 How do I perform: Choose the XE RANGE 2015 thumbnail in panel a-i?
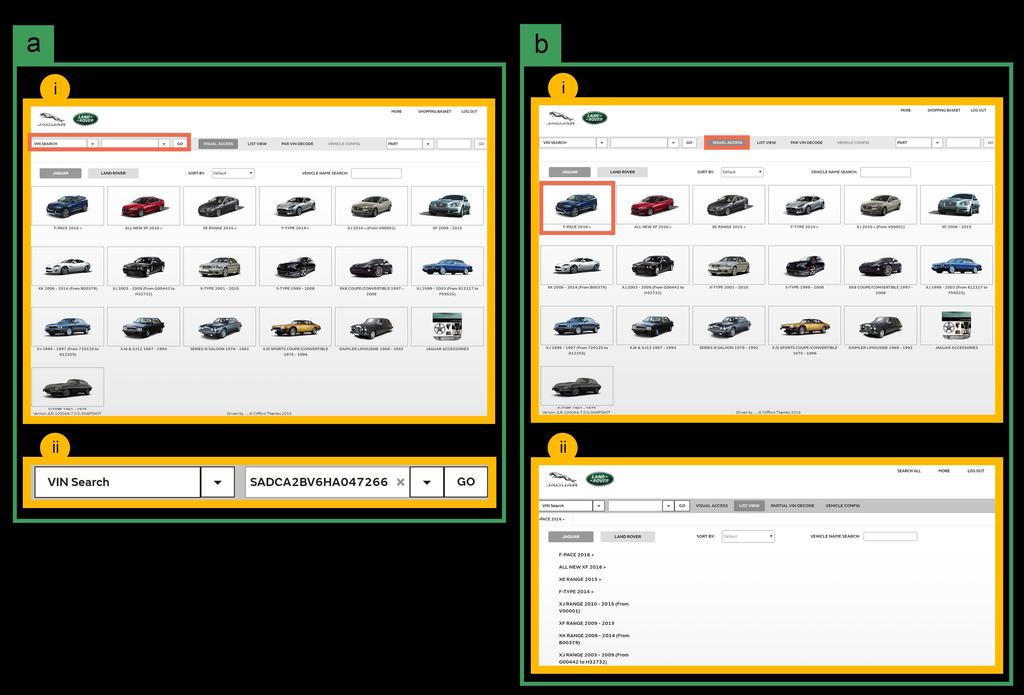click(x=219, y=206)
